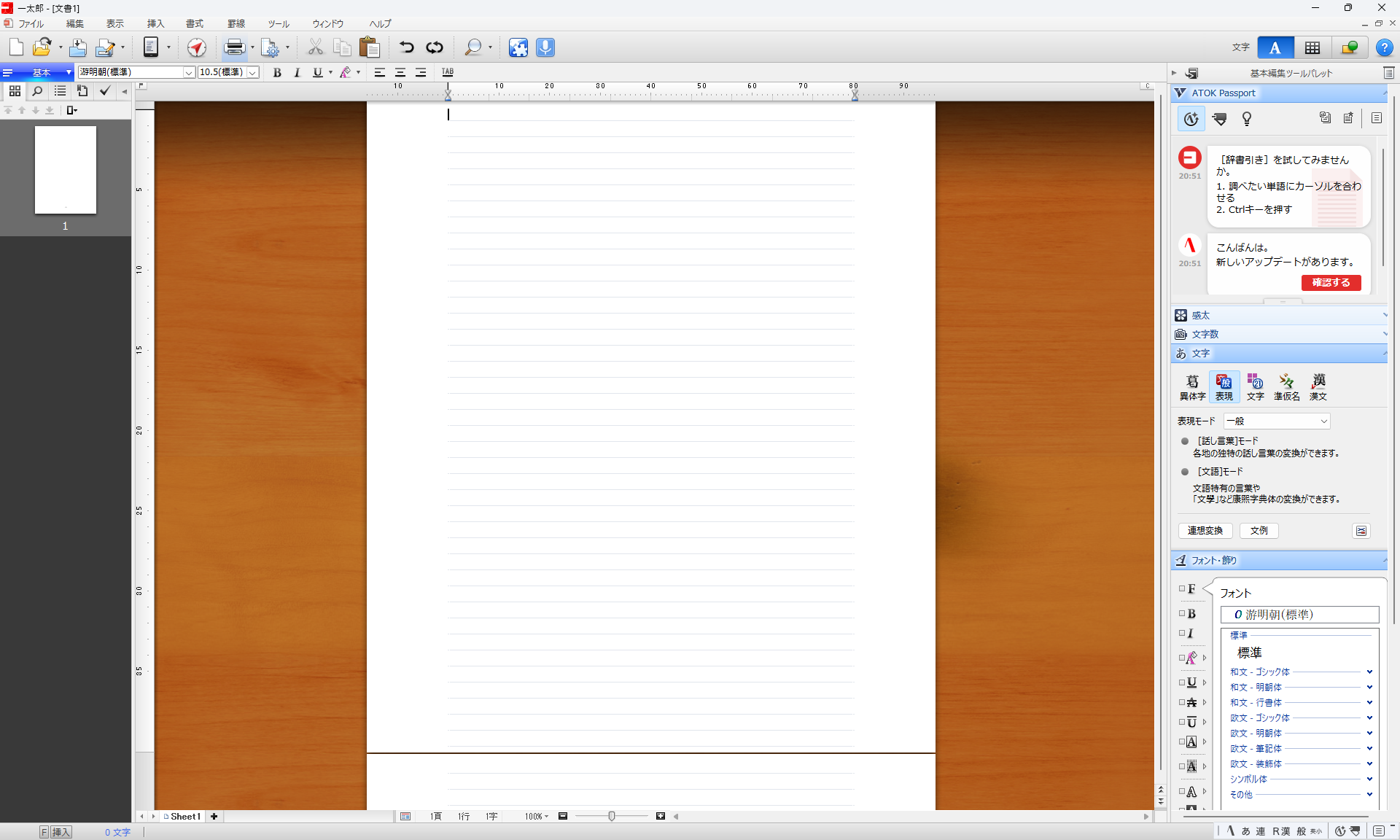
Task: Expand the 和文 - 明朝体 font group
Action: tap(1369, 687)
